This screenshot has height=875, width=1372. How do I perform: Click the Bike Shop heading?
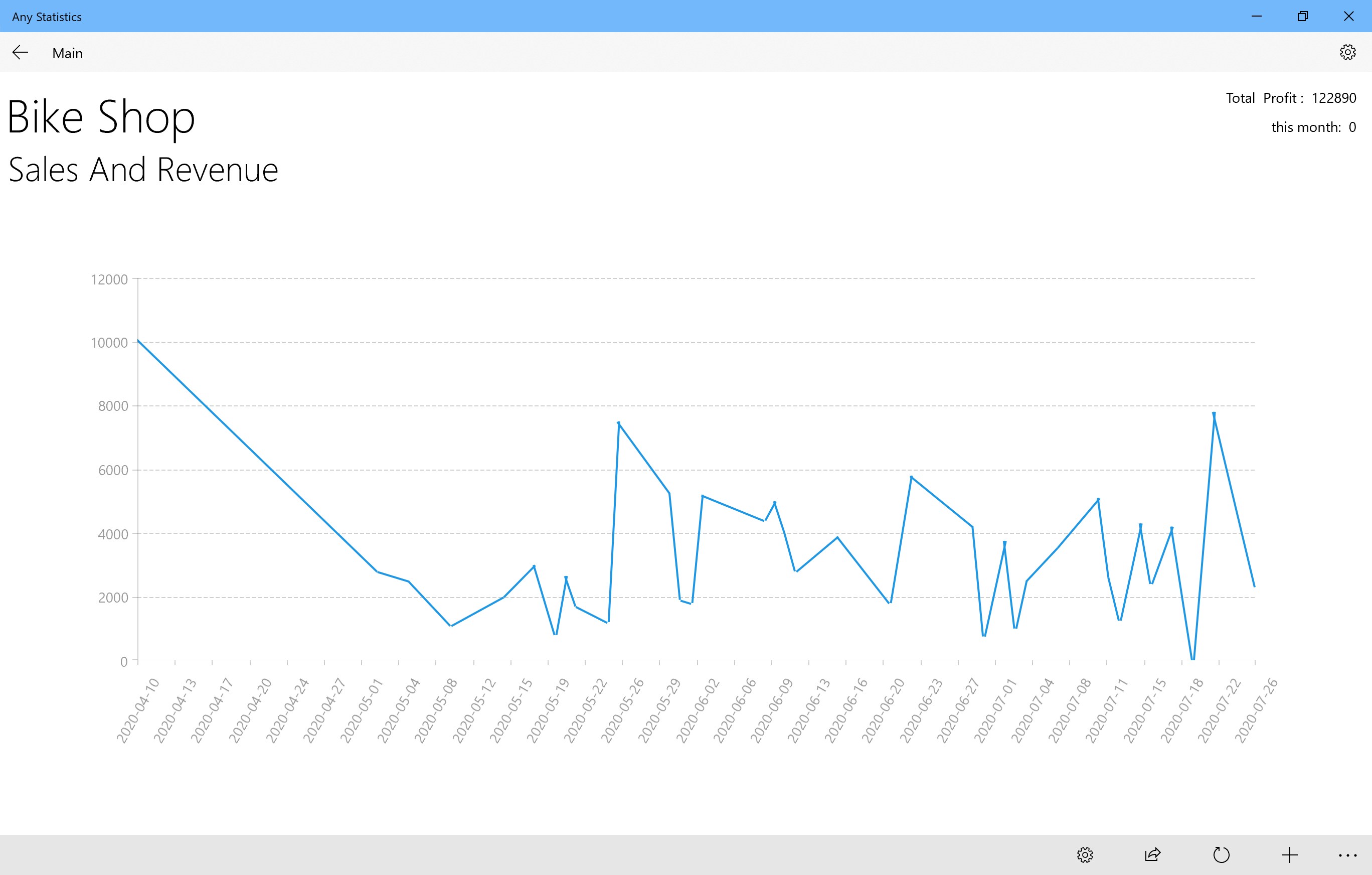coord(101,117)
